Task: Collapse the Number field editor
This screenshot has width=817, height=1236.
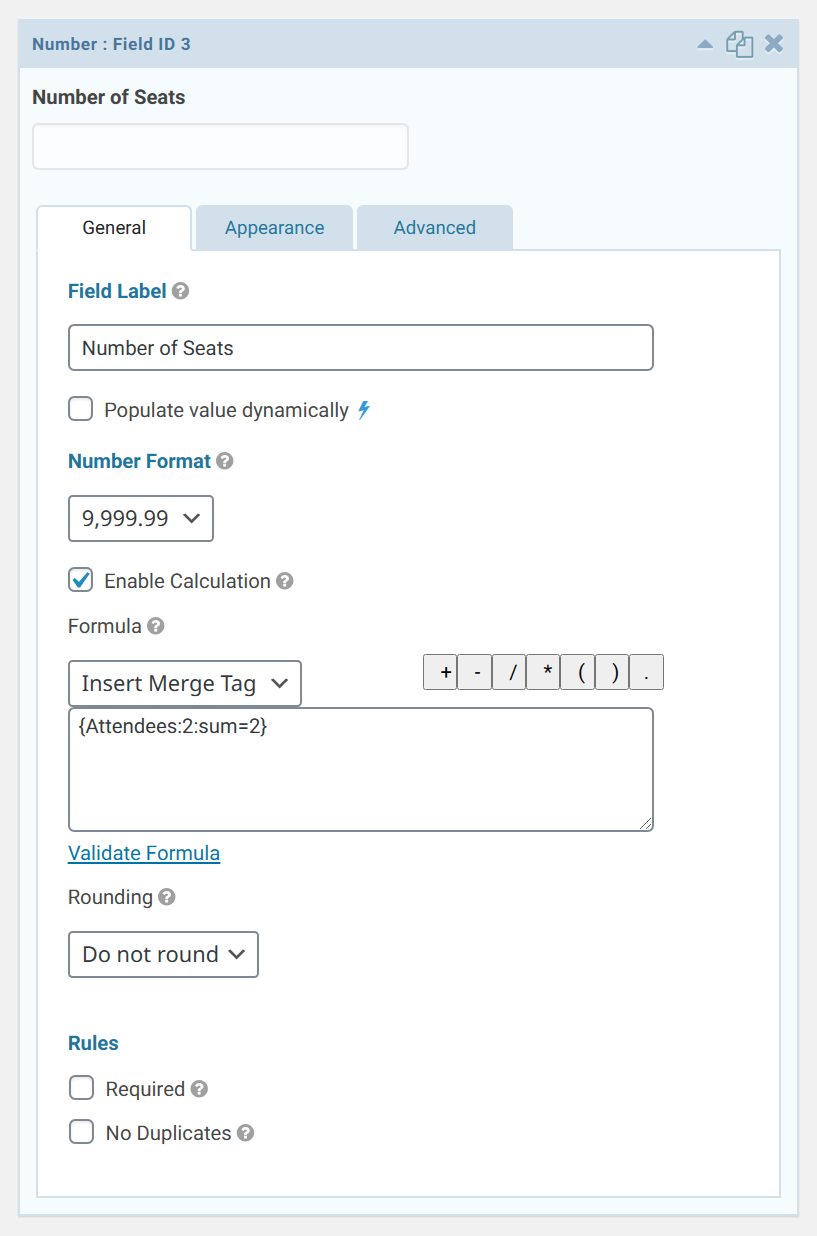Action: pyautogui.click(x=707, y=43)
